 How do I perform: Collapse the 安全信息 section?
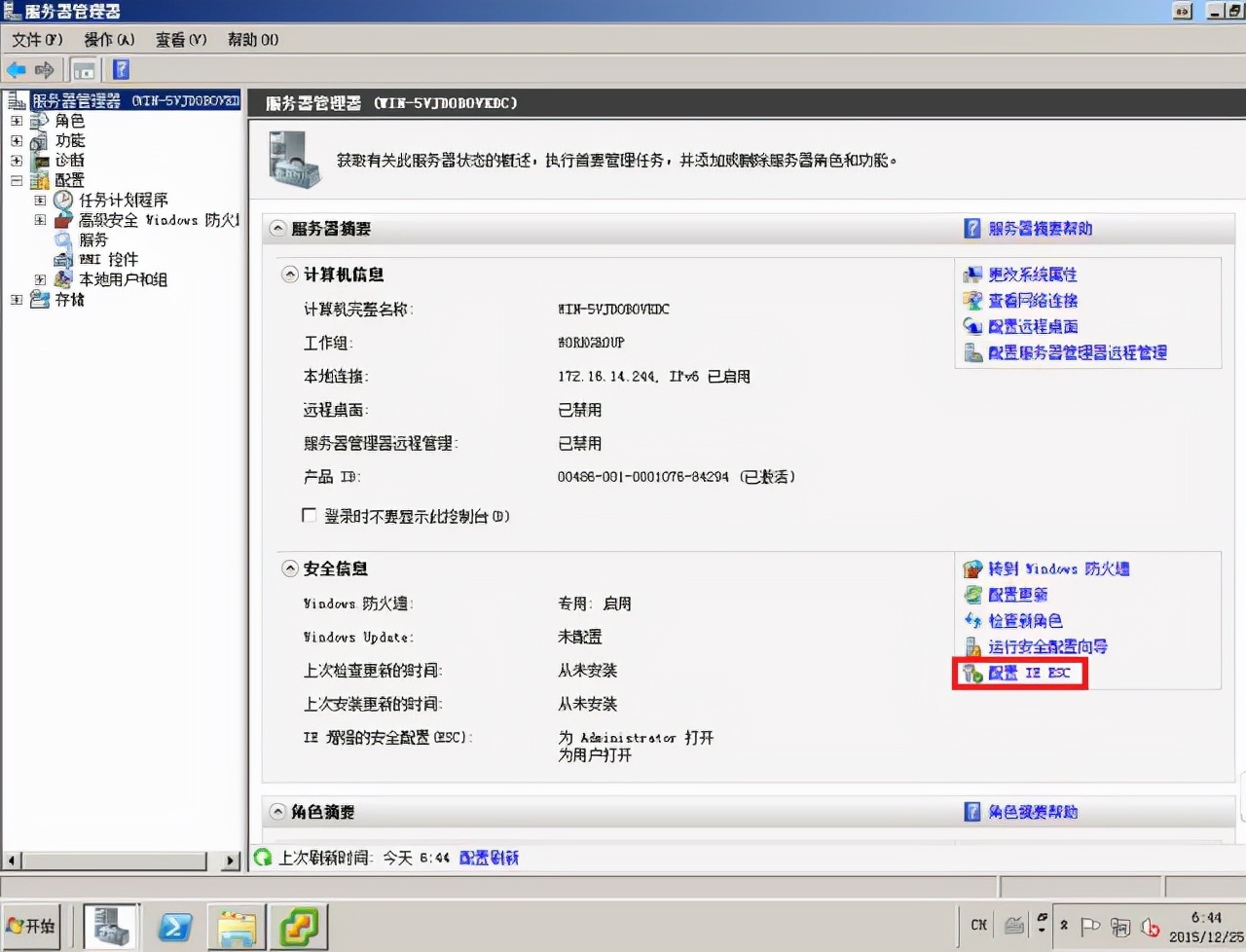click(289, 568)
